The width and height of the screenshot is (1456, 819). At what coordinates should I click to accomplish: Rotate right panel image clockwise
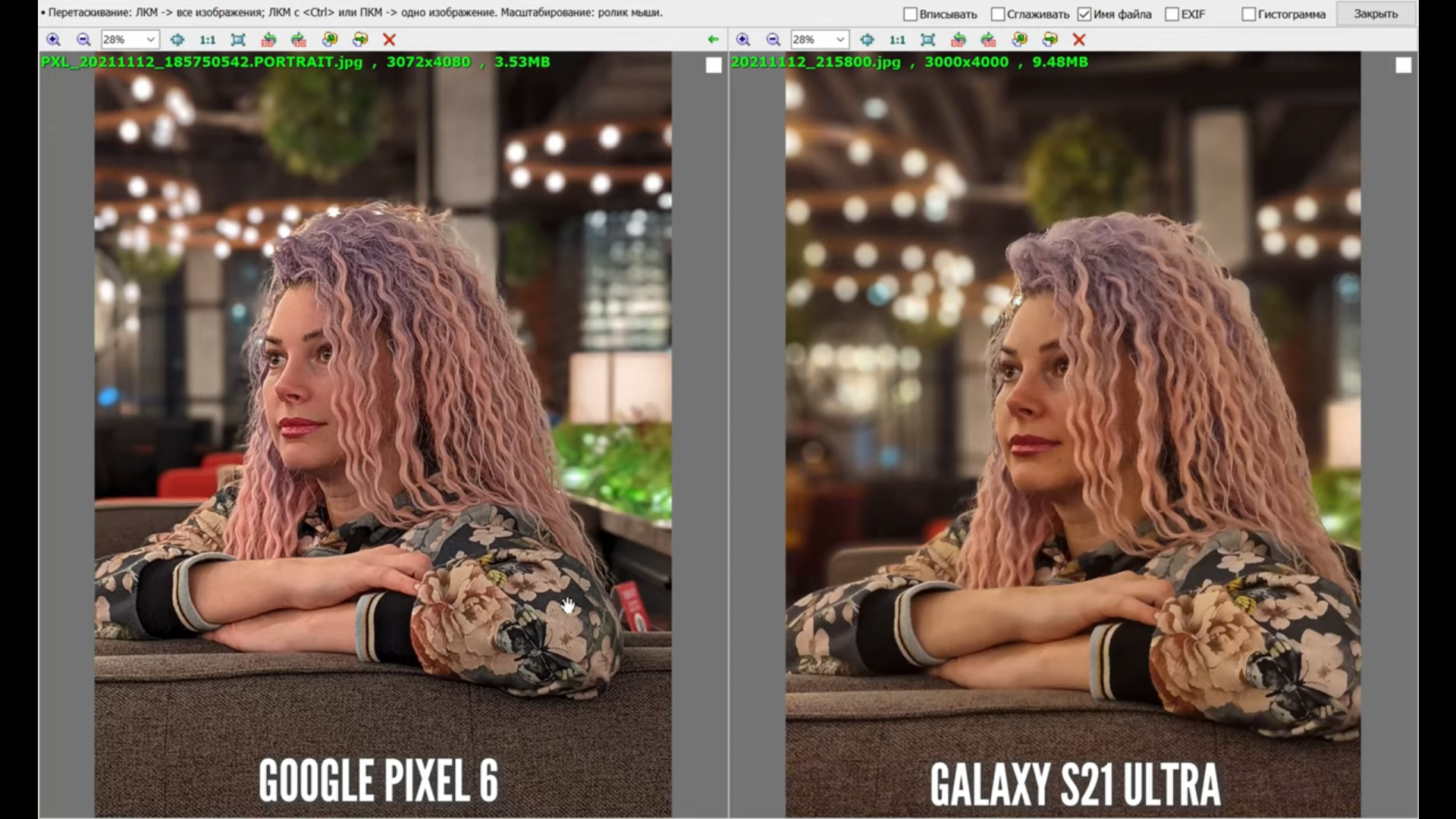[989, 39]
